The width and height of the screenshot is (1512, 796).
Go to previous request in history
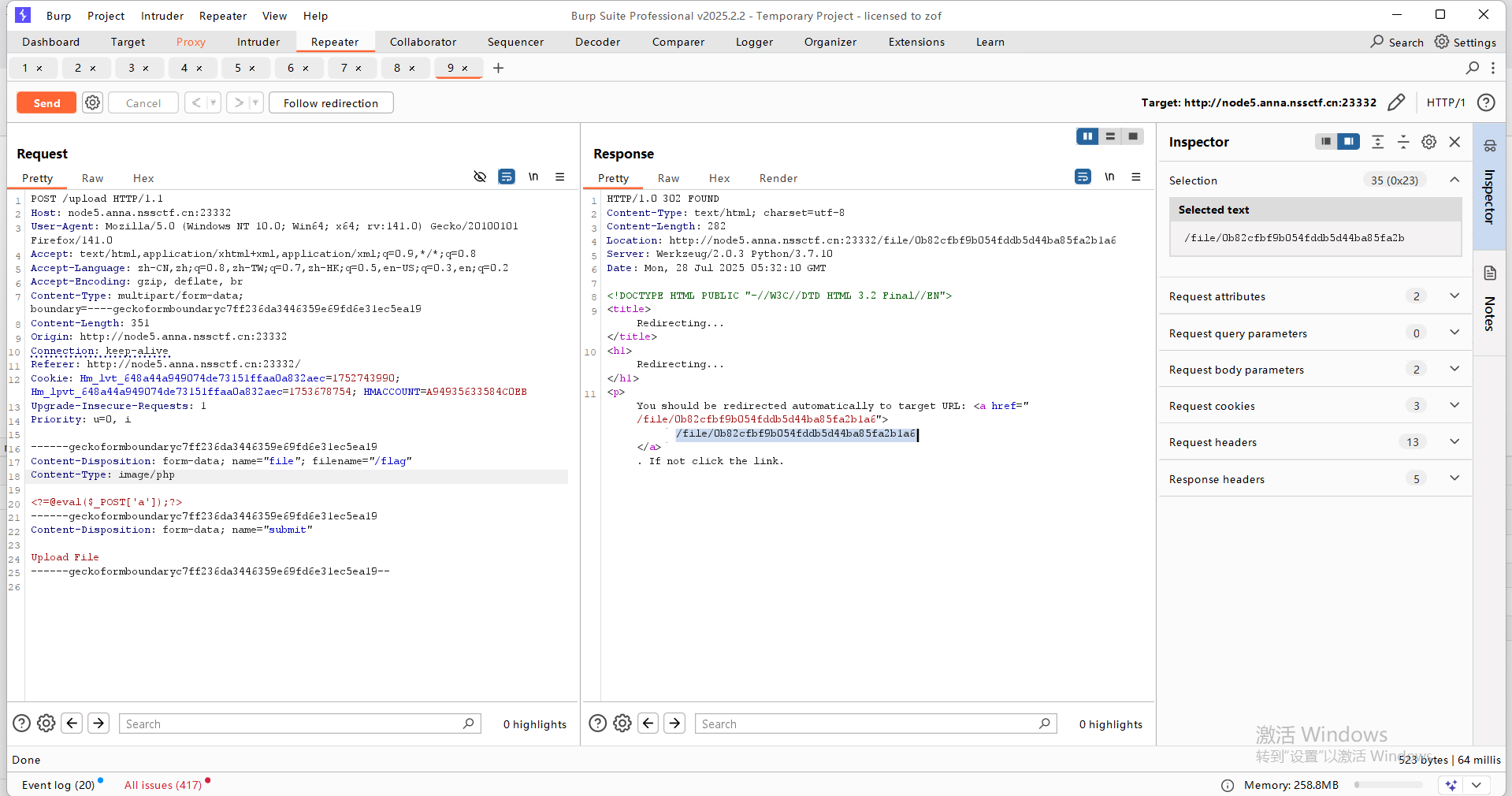pos(196,102)
